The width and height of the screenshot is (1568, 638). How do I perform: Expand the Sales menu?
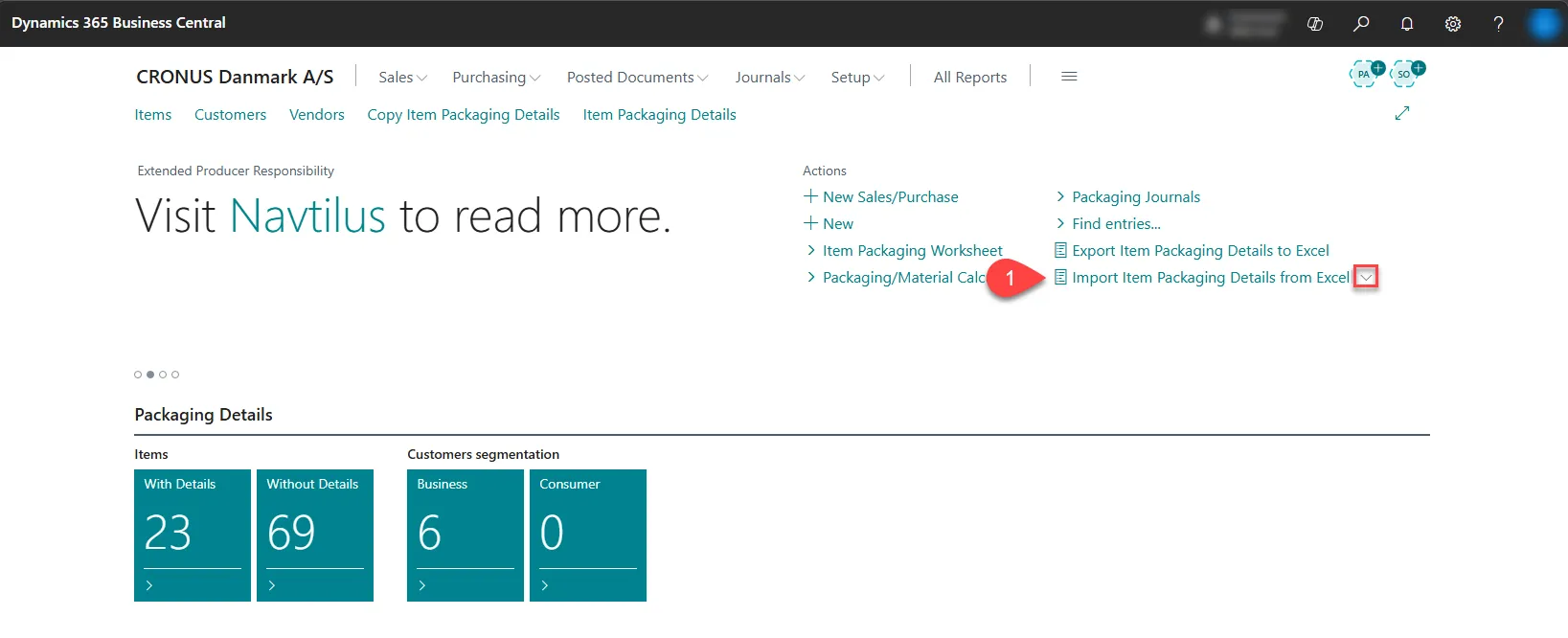tap(402, 77)
